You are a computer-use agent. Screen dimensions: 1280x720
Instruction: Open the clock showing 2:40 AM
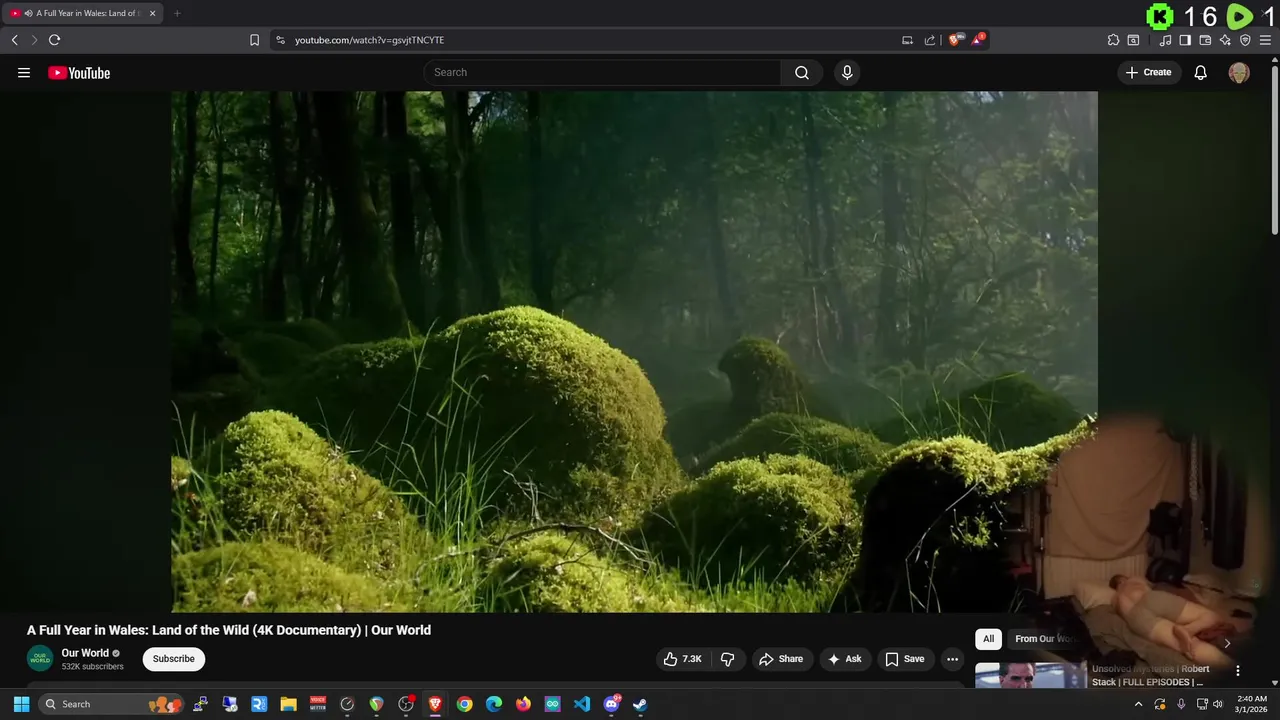click(x=1251, y=704)
